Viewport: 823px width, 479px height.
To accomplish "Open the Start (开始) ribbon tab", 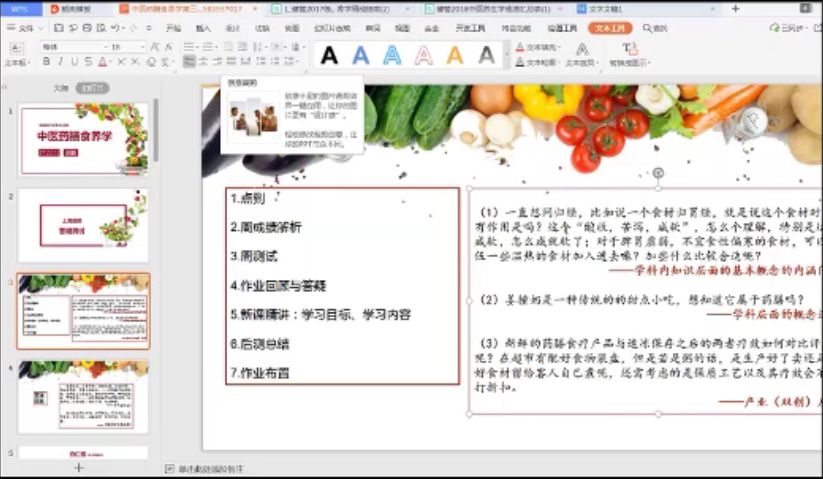I will pyautogui.click(x=173, y=28).
